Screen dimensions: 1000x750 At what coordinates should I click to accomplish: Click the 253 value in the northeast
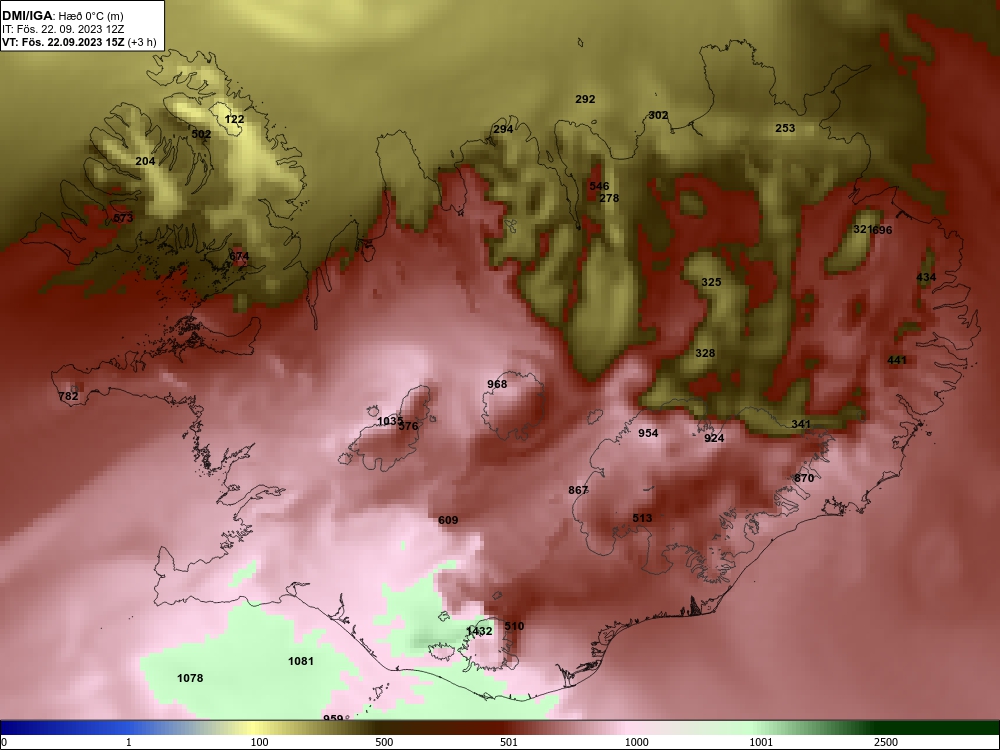[785, 128]
